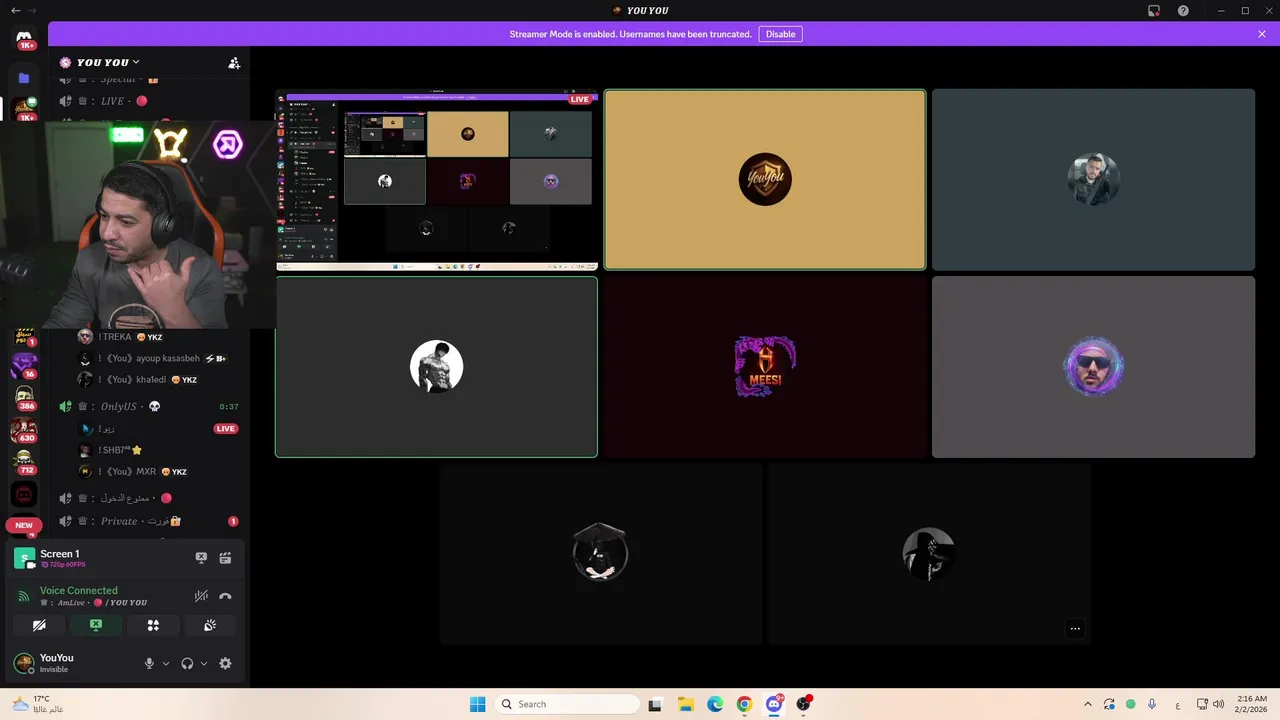The height and width of the screenshot is (720, 1280).
Task: Open the red Discord-logo server icon
Action: click(24, 494)
